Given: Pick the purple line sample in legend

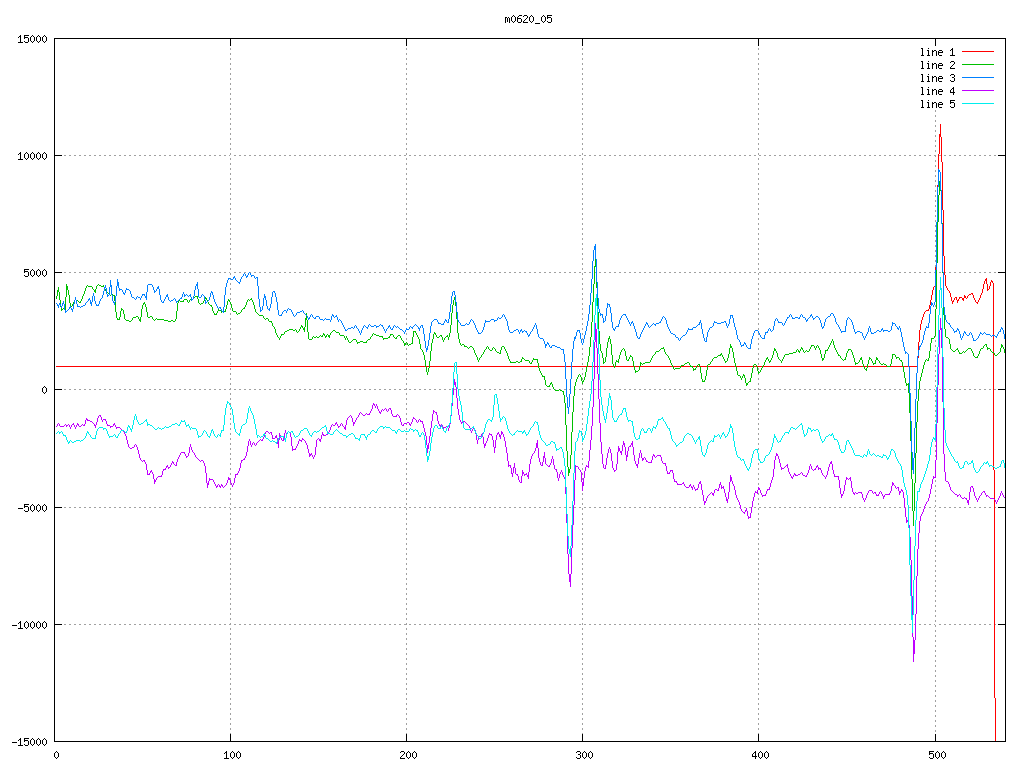Looking at the screenshot, I should (x=978, y=91).
